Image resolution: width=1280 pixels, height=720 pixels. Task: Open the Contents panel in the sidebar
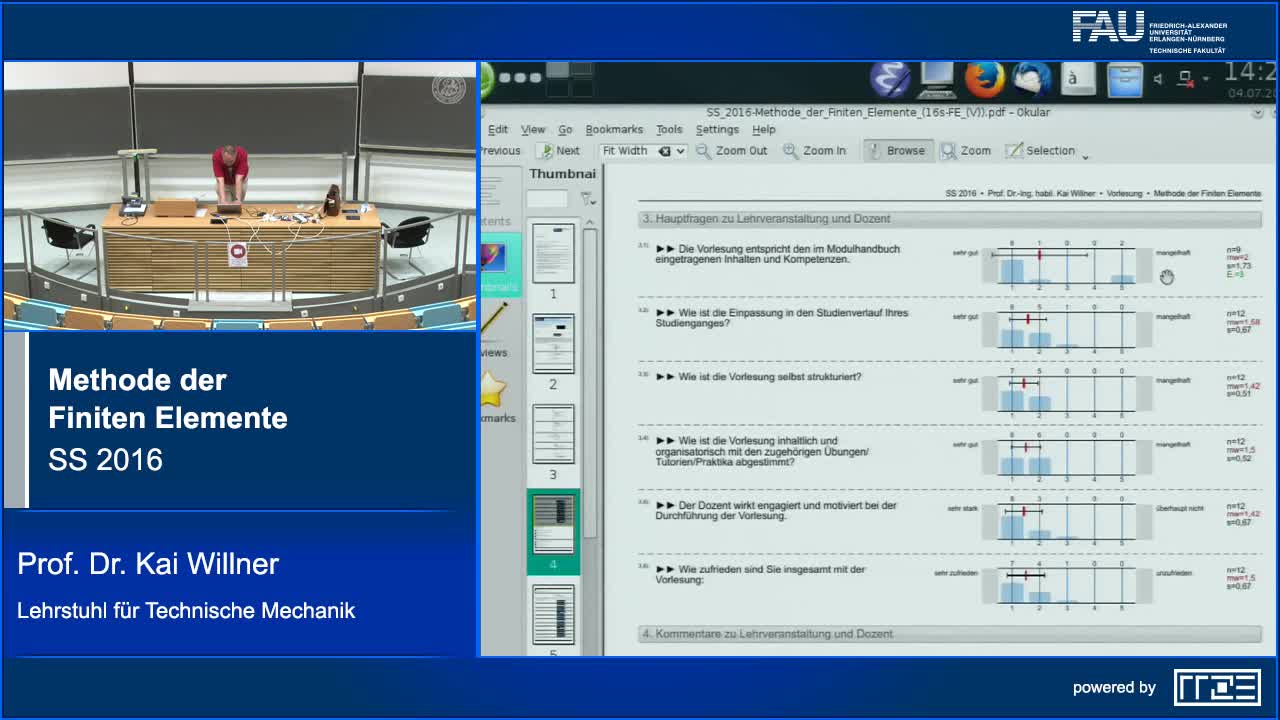point(490,195)
